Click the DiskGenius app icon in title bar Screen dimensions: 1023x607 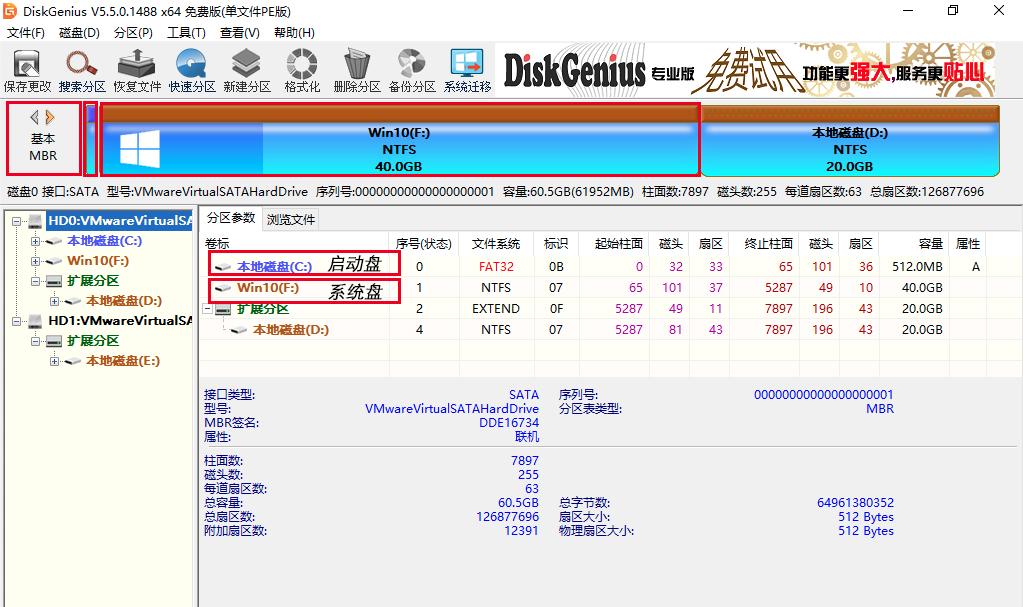point(10,11)
